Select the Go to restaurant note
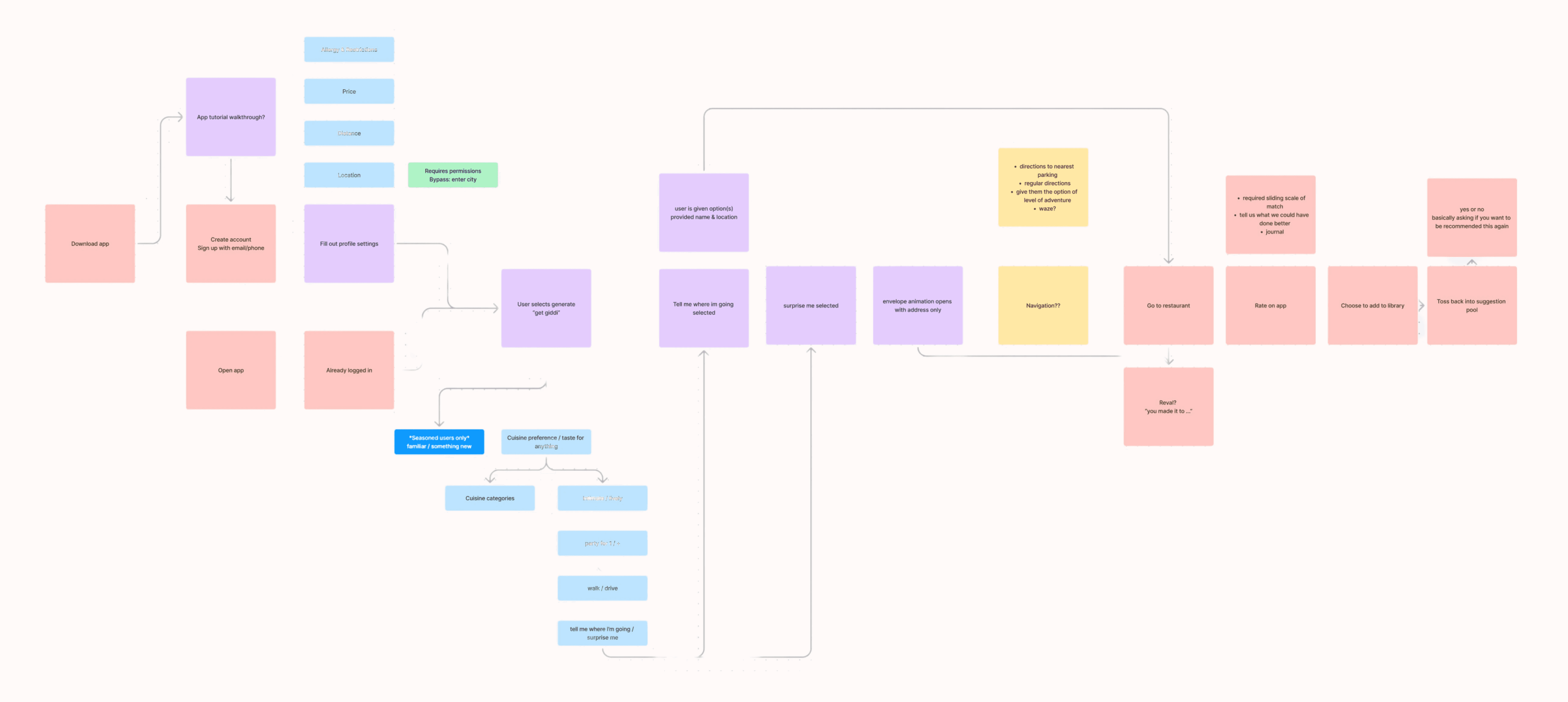Screen dimensions: 1568x702 click(x=1168, y=306)
